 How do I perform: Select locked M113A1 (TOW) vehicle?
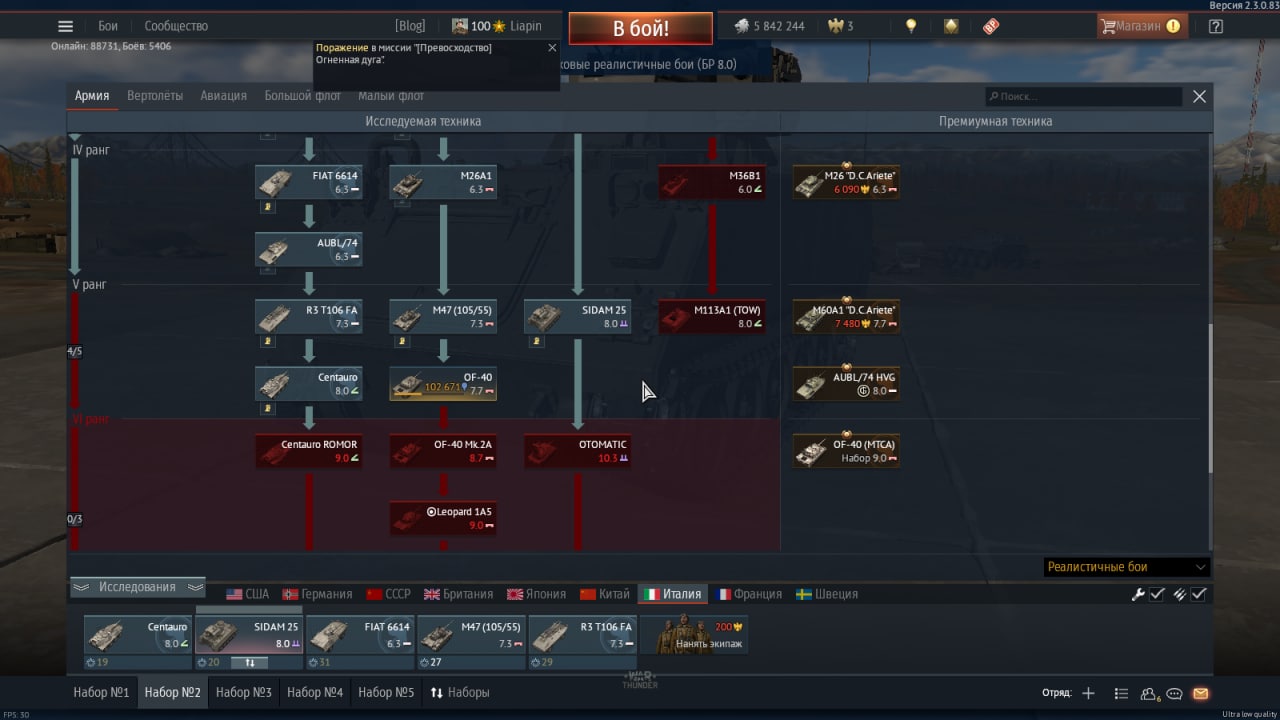pyautogui.click(x=712, y=317)
